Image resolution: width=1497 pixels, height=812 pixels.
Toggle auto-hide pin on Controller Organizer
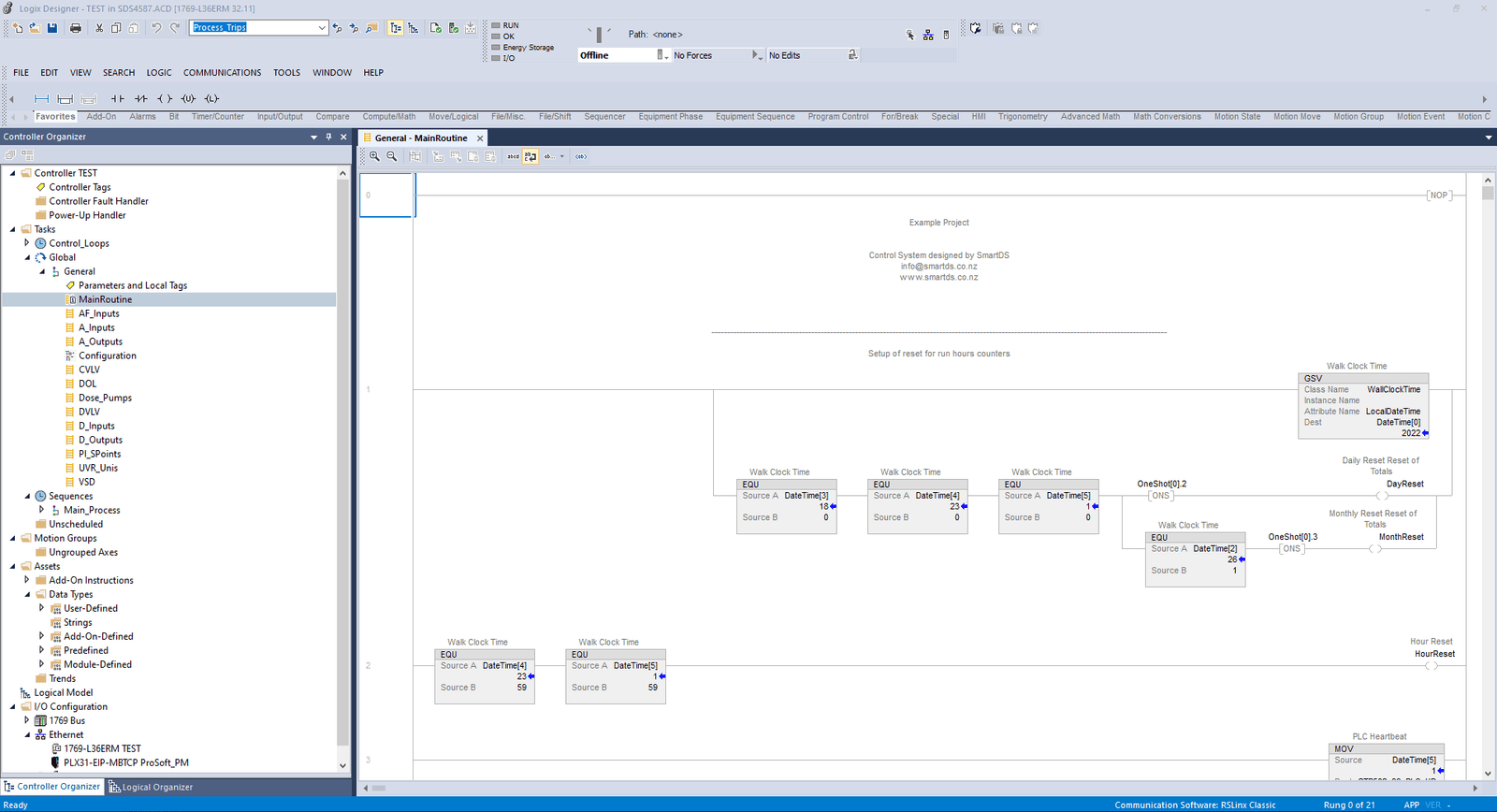328,137
